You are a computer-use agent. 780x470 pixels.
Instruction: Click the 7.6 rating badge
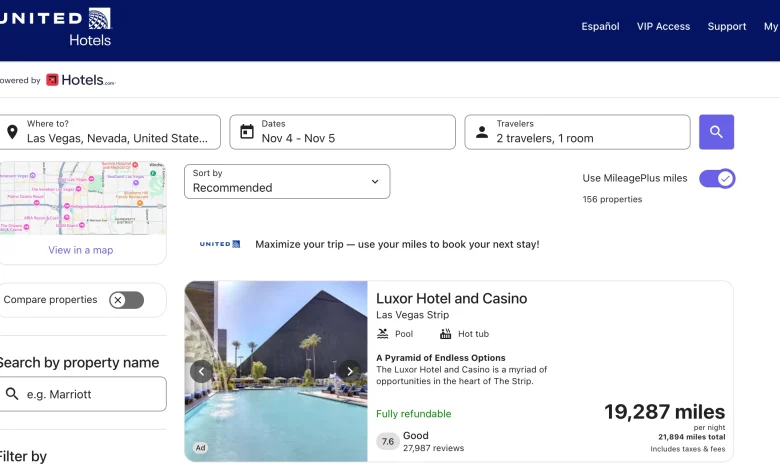[x=388, y=441]
